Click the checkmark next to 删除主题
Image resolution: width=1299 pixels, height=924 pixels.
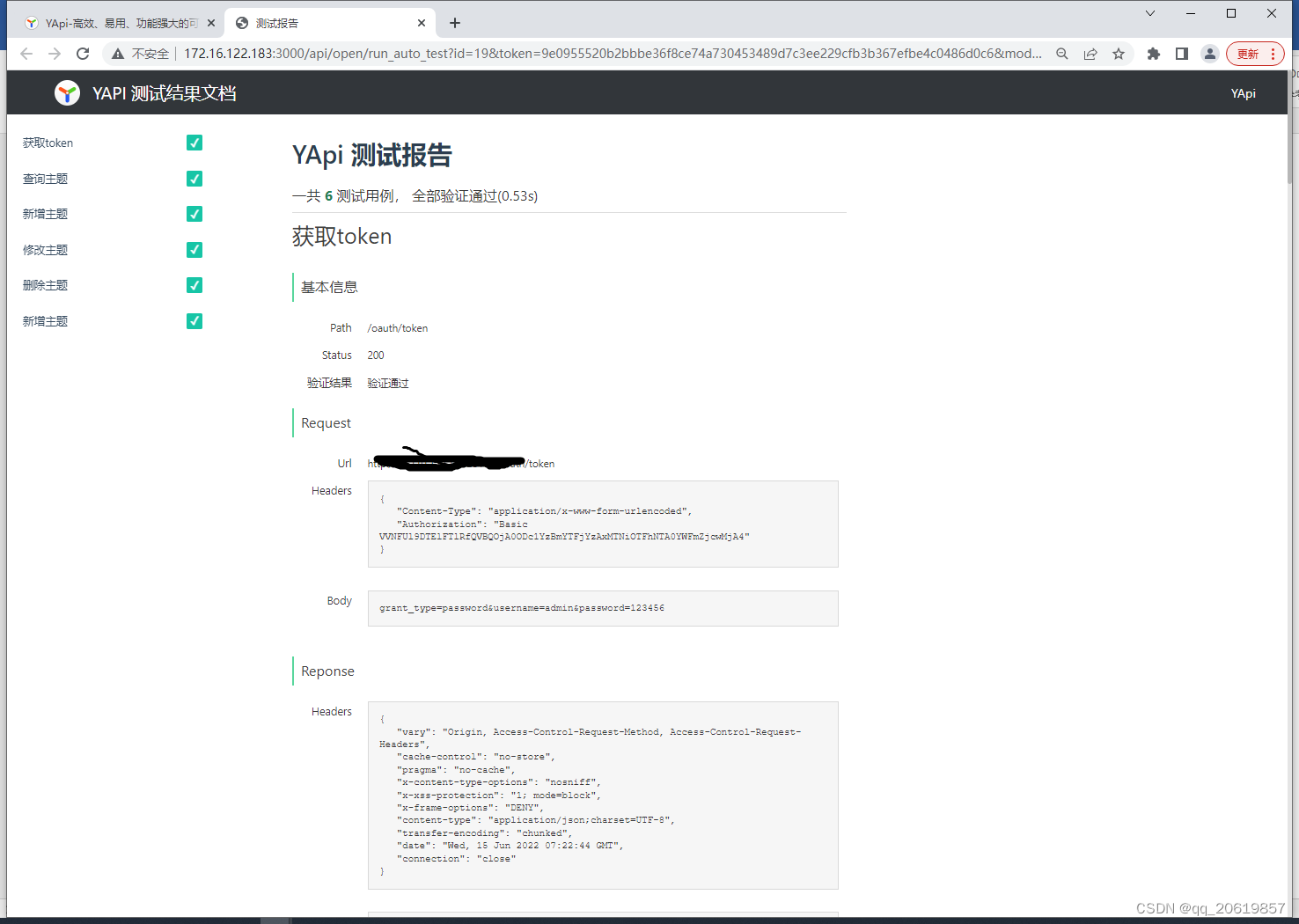coord(194,285)
